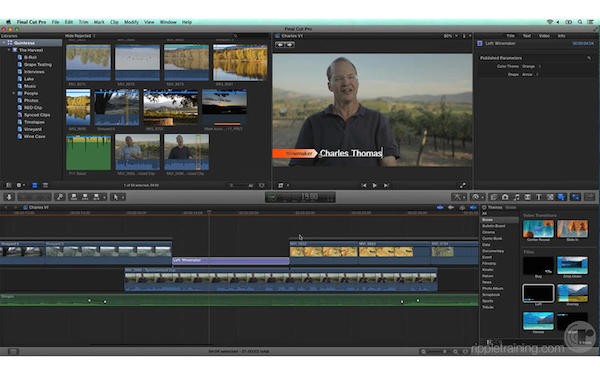Viewport: 600px width, 375px height.
Task: Open the Generators browser icon
Action: [550, 197]
